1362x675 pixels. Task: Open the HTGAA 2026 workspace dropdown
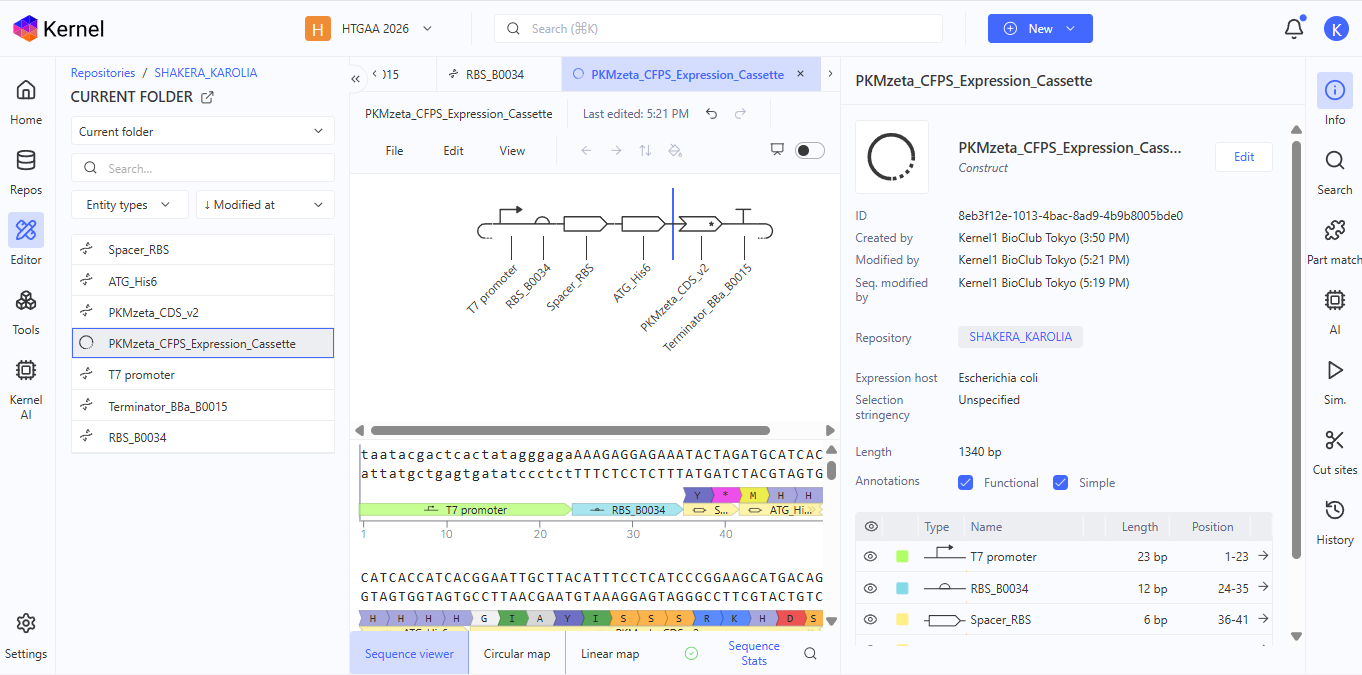(369, 29)
